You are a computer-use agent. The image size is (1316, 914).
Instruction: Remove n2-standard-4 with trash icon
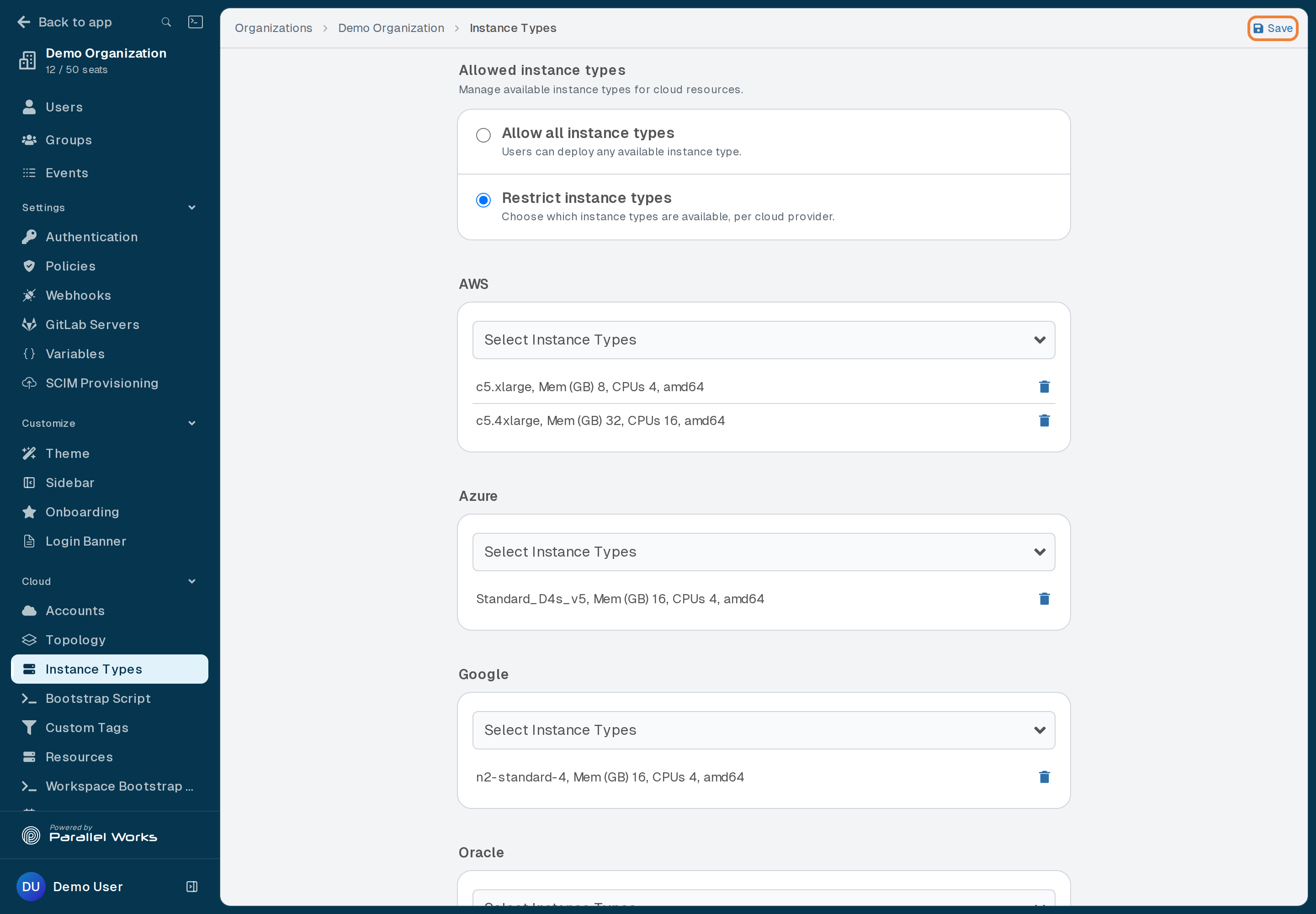point(1044,776)
